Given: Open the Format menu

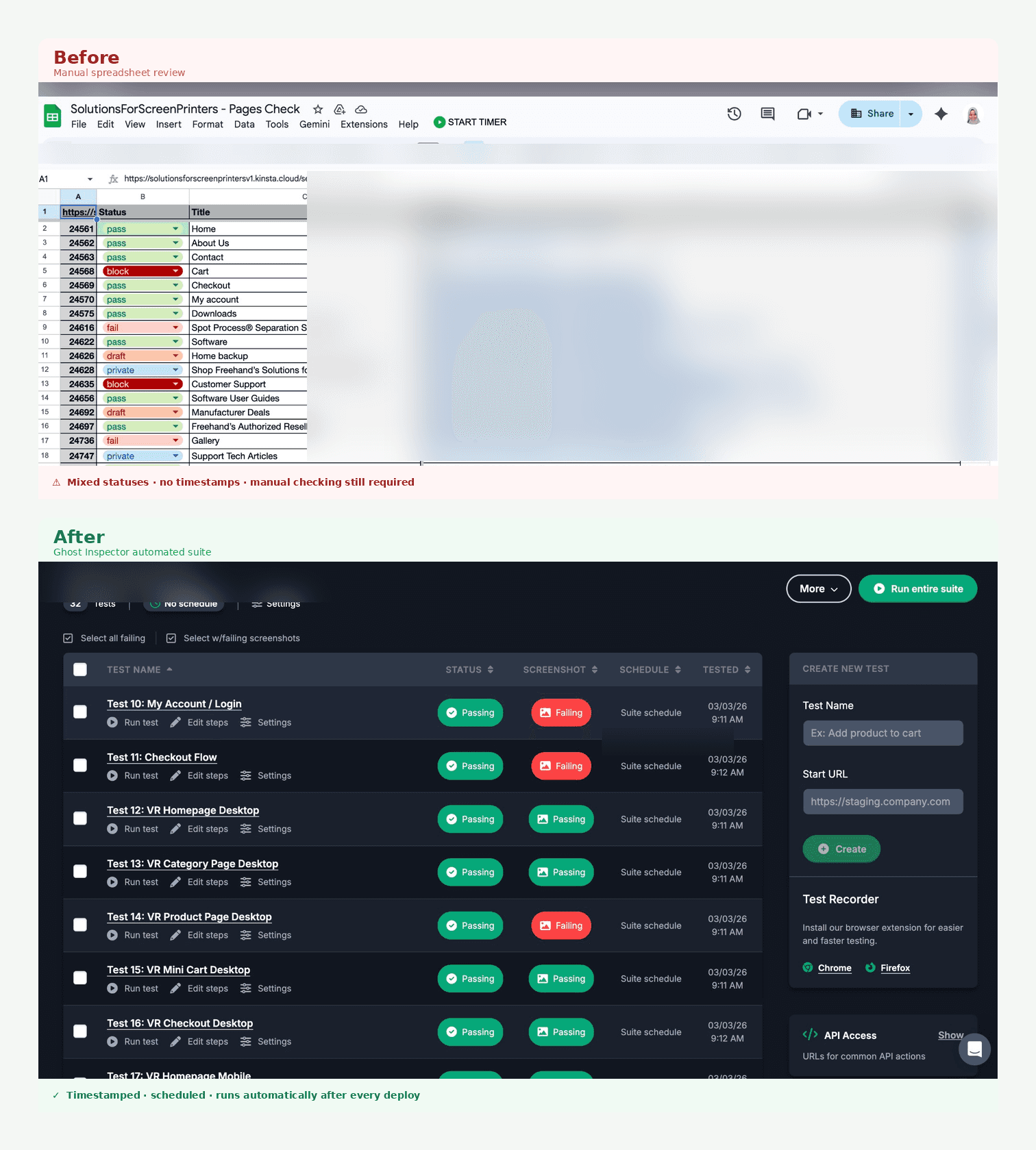Looking at the screenshot, I should pos(208,125).
